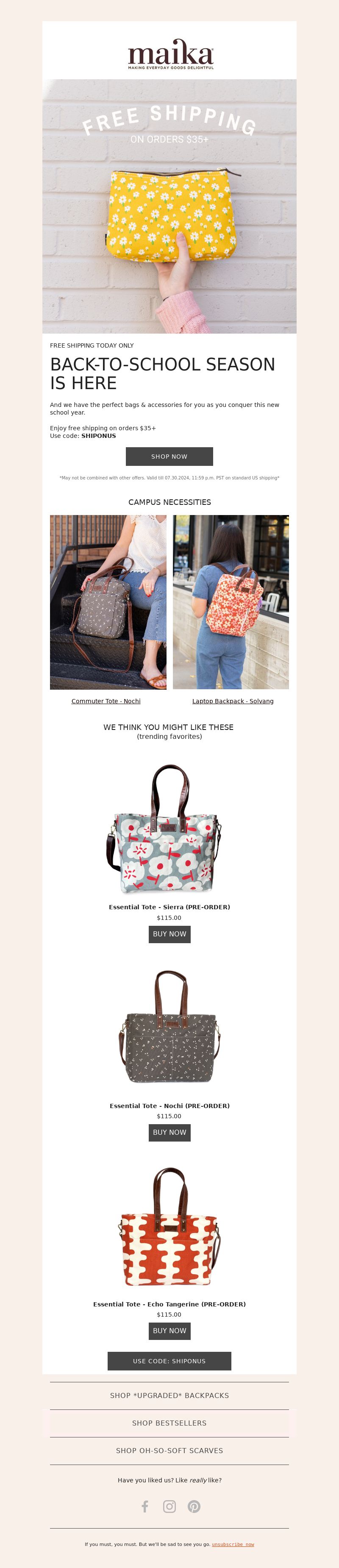Click the unsubscribe now link
This screenshot has height=1568, width=339.
coord(233,1544)
